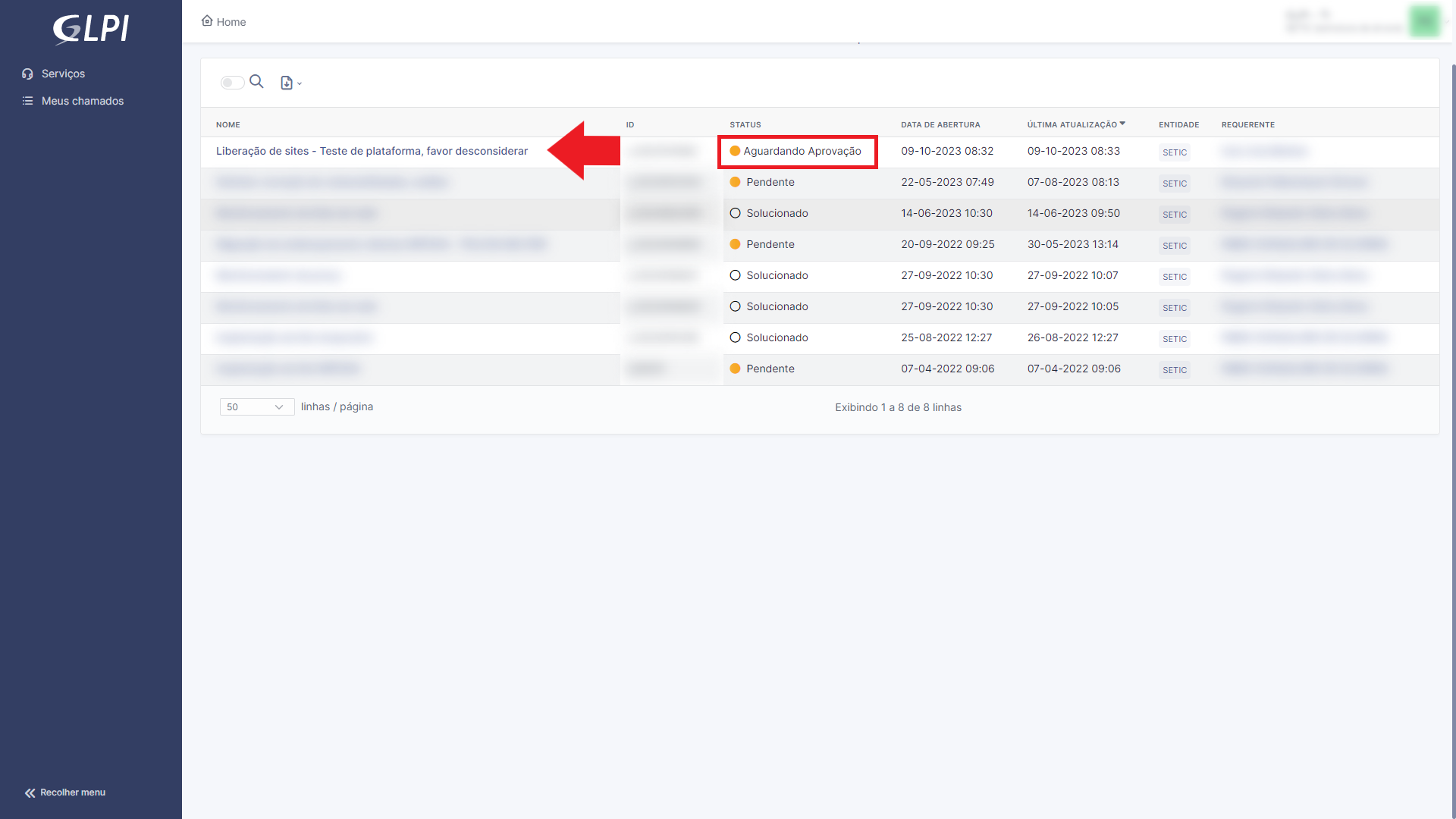Open Serviços in sidebar
Image resolution: width=1456 pixels, height=819 pixels.
pyautogui.click(x=63, y=74)
